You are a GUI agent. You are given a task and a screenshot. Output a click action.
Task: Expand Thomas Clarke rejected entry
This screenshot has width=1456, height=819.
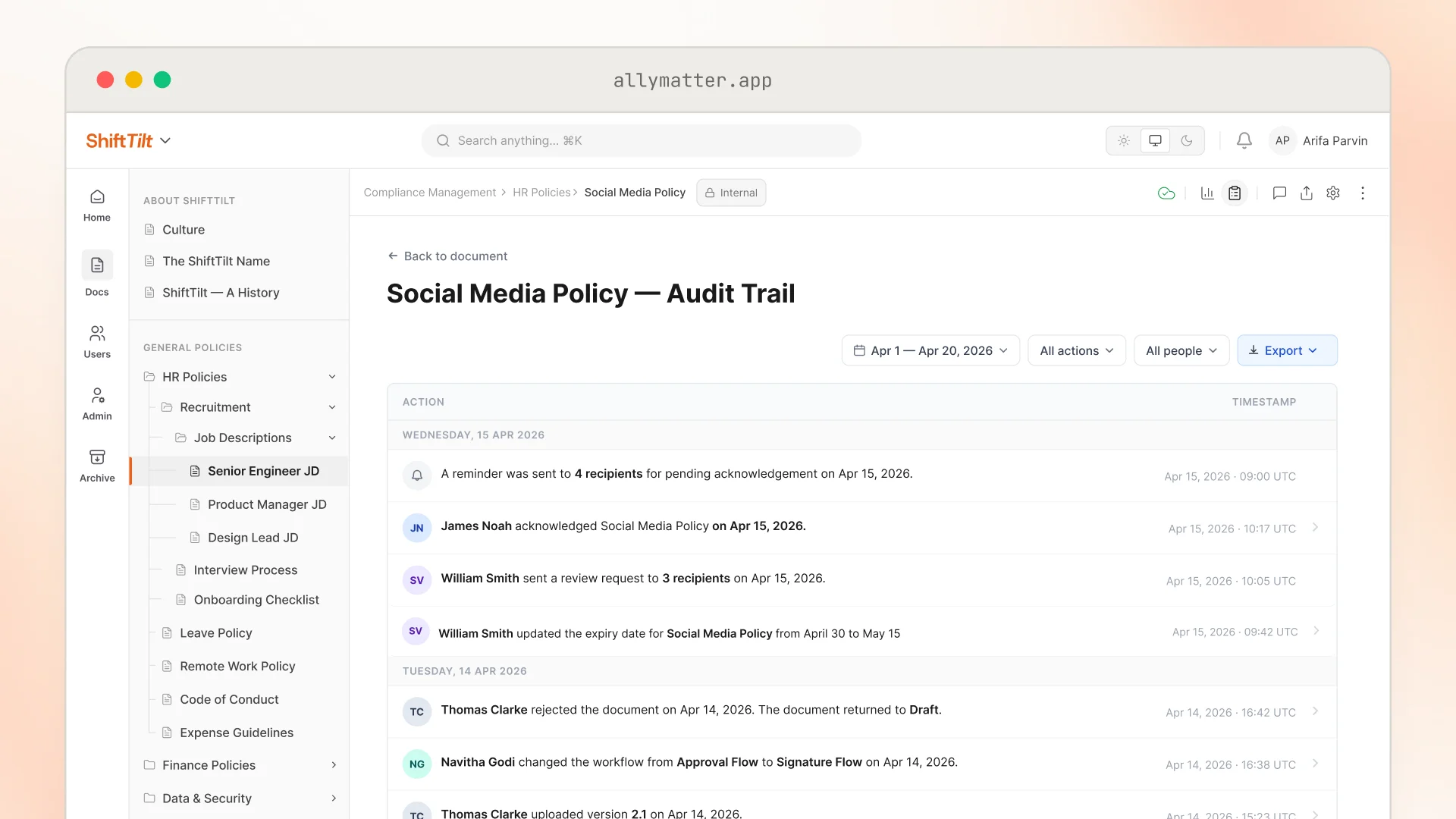pos(1315,711)
